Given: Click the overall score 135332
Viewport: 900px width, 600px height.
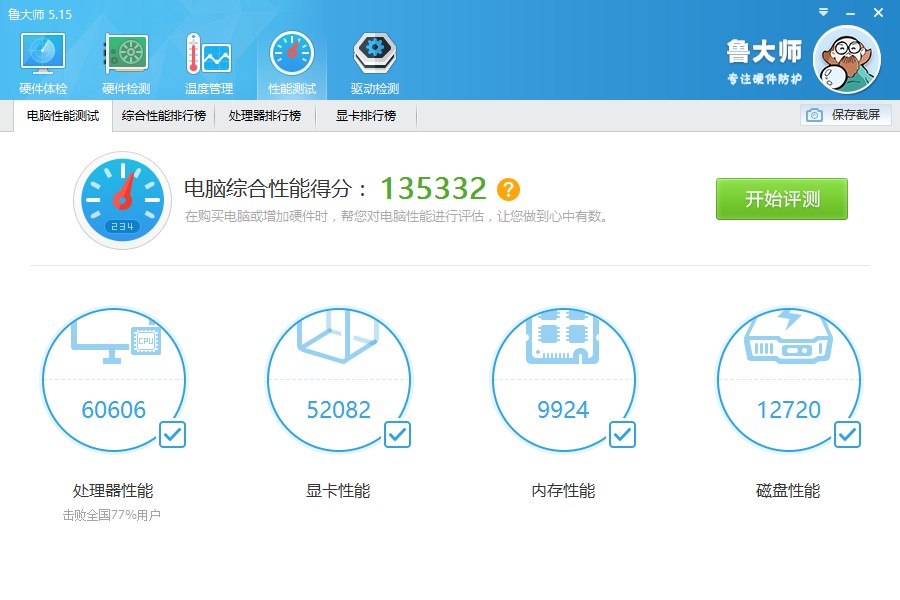Looking at the screenshot, I should coord(433,188).
